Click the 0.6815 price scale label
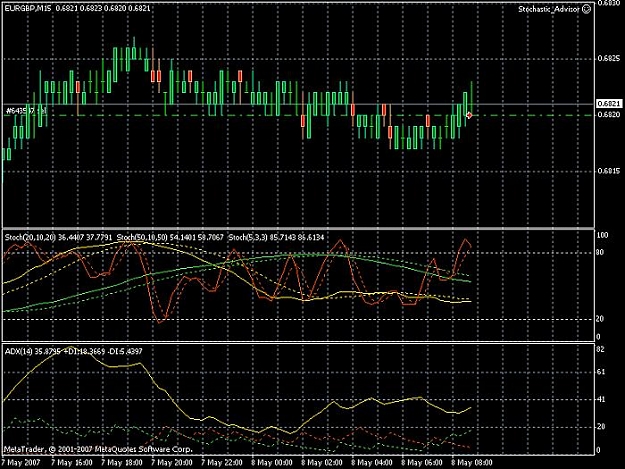Viewport: 625px width, 469px height. pos(609,171)
